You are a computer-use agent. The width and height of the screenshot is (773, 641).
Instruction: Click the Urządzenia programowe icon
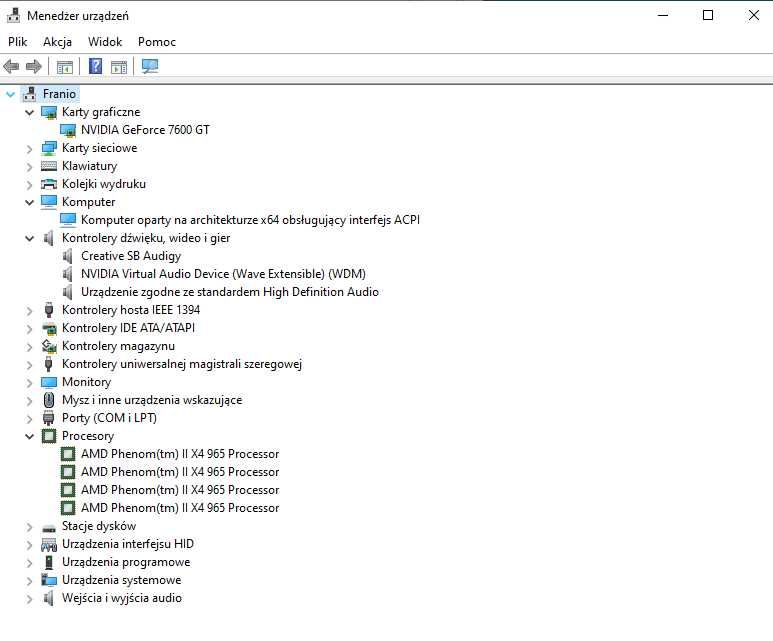point(49,563)
